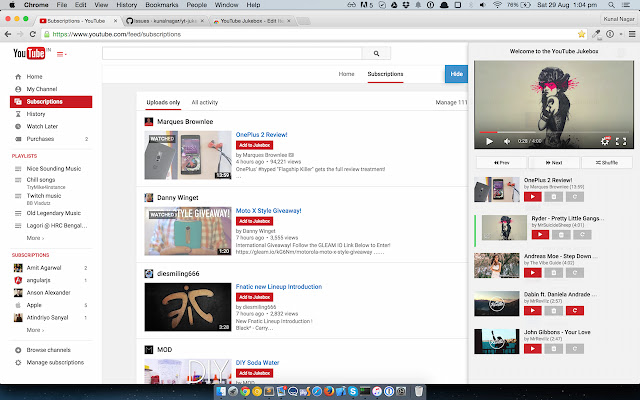Screen dimensions: 640x400
Task: Click the YouTube search magnifier button
Action: 376,53
